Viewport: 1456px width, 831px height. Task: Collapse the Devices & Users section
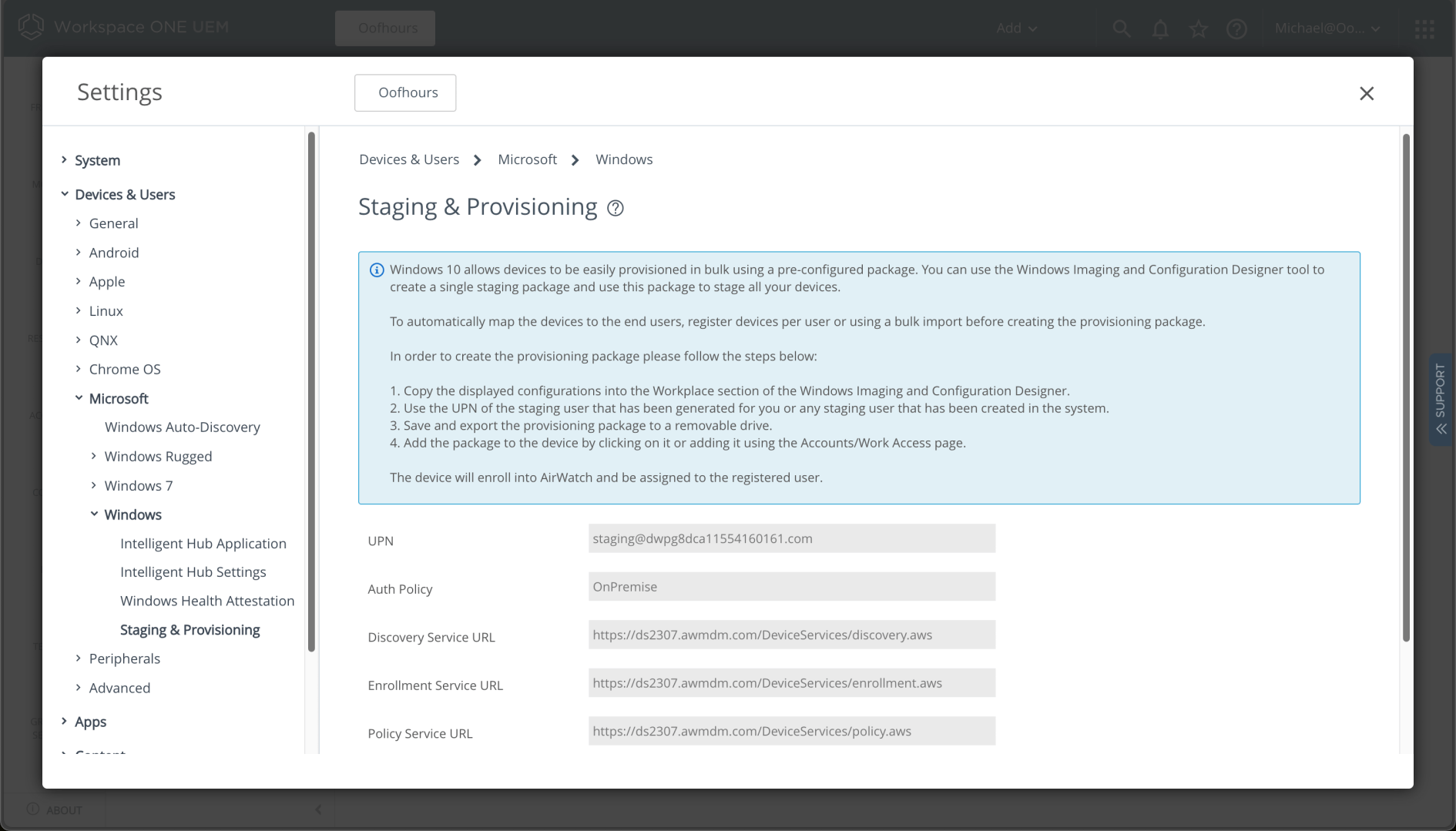pyautogui.click(x=65, y=194)
